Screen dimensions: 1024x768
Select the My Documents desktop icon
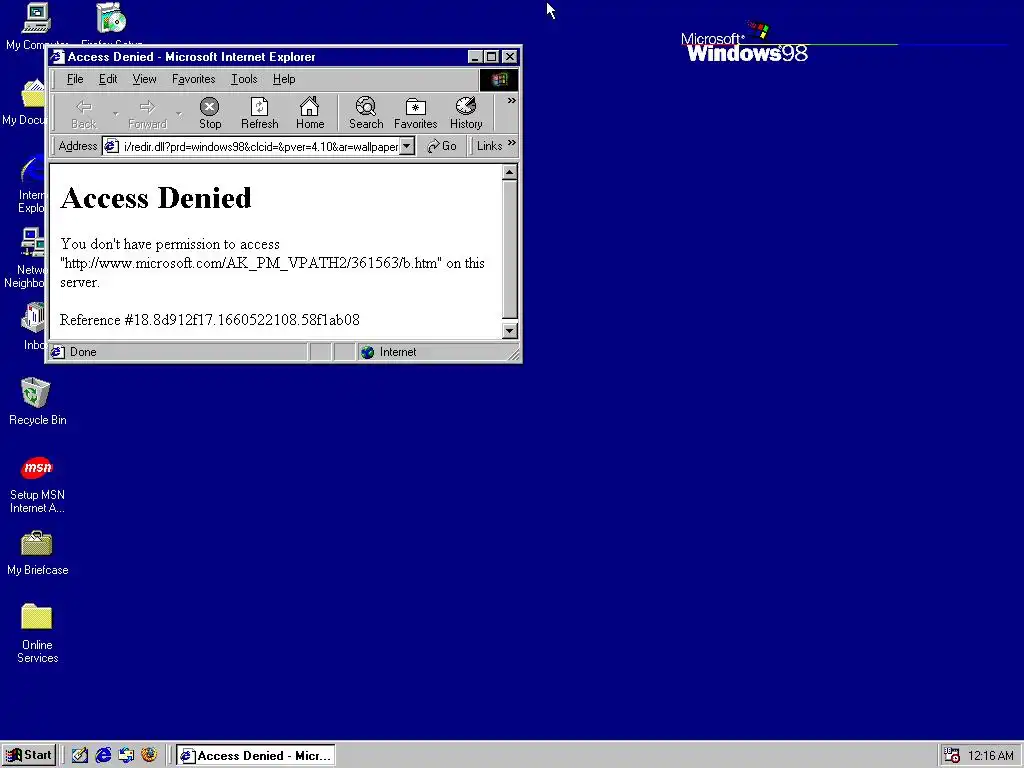click(26, 103)
